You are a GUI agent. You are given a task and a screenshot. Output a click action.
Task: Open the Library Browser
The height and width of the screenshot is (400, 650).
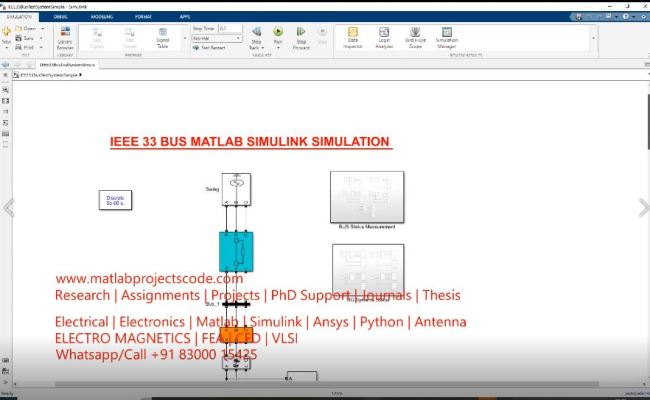[65, 38]
